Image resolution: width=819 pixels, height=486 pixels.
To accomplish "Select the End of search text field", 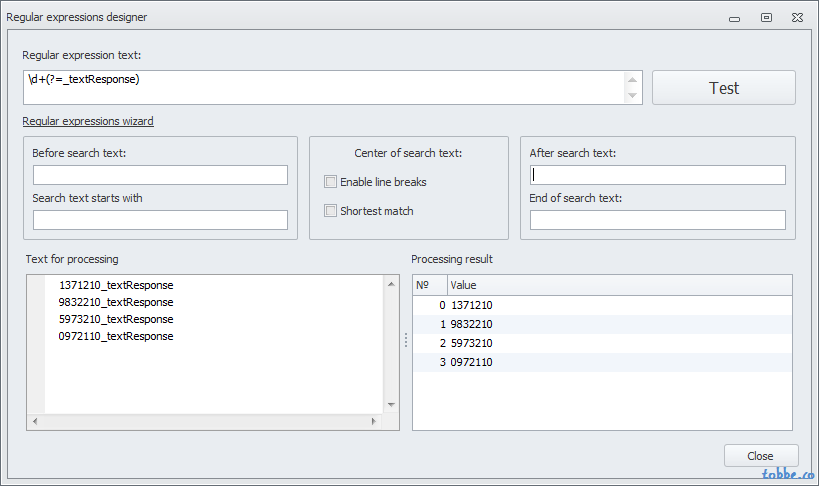I will click(x=658, y=220).
